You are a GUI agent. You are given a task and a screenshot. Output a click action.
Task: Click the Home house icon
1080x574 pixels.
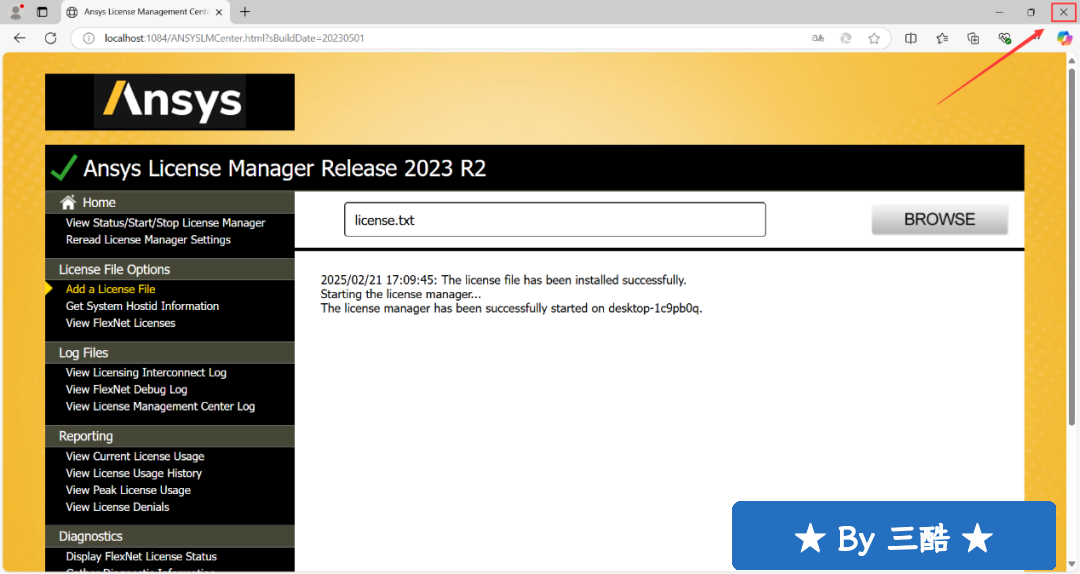(x=68, y=203)
